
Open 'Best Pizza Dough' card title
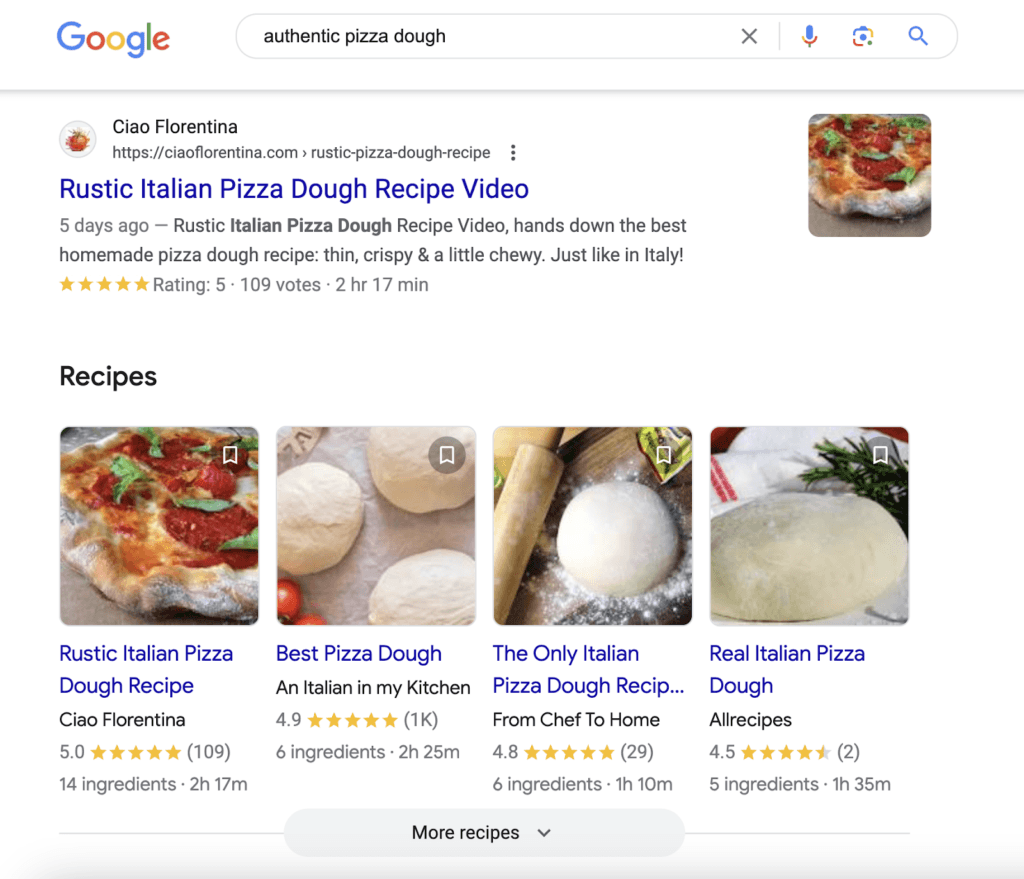tap(359, 654)
